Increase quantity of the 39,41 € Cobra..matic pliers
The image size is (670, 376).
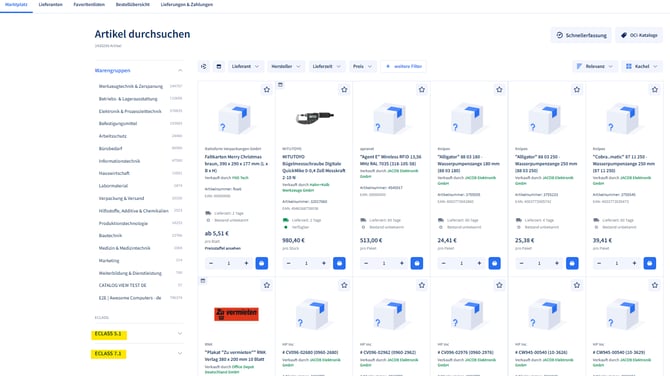634,263
